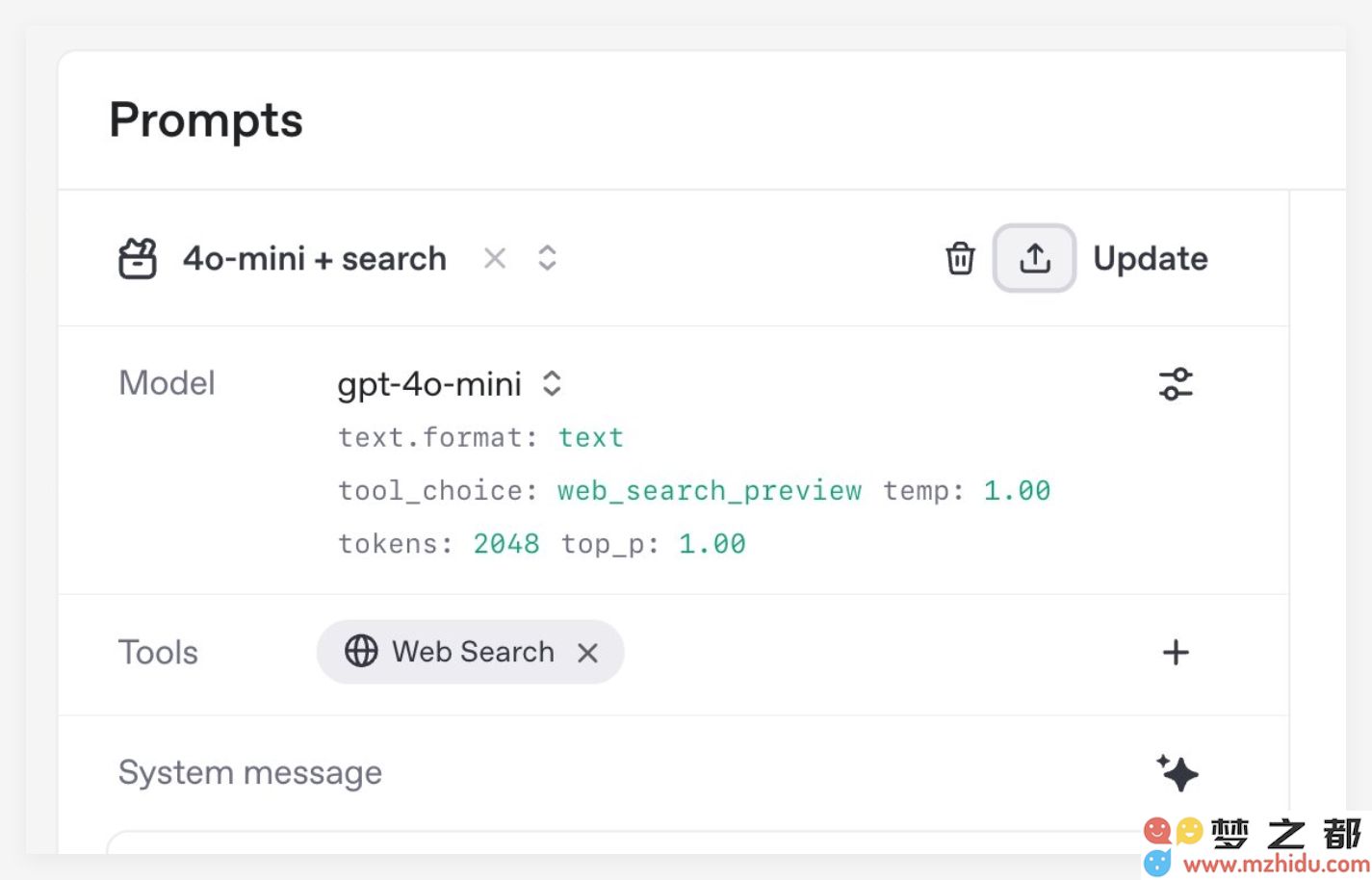The image size is (1372, 880).
Task: Click the text.format value text
Action: coord(590,437)
